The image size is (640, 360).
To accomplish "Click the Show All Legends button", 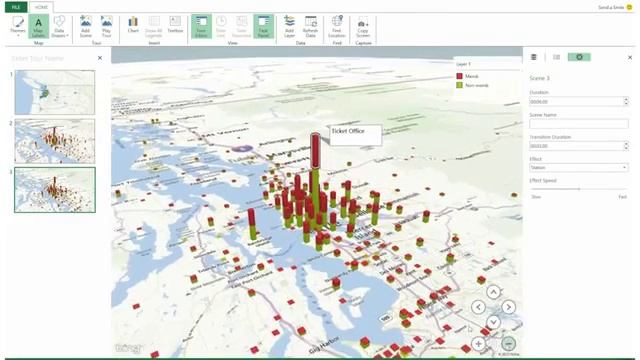I will point(154,27).
